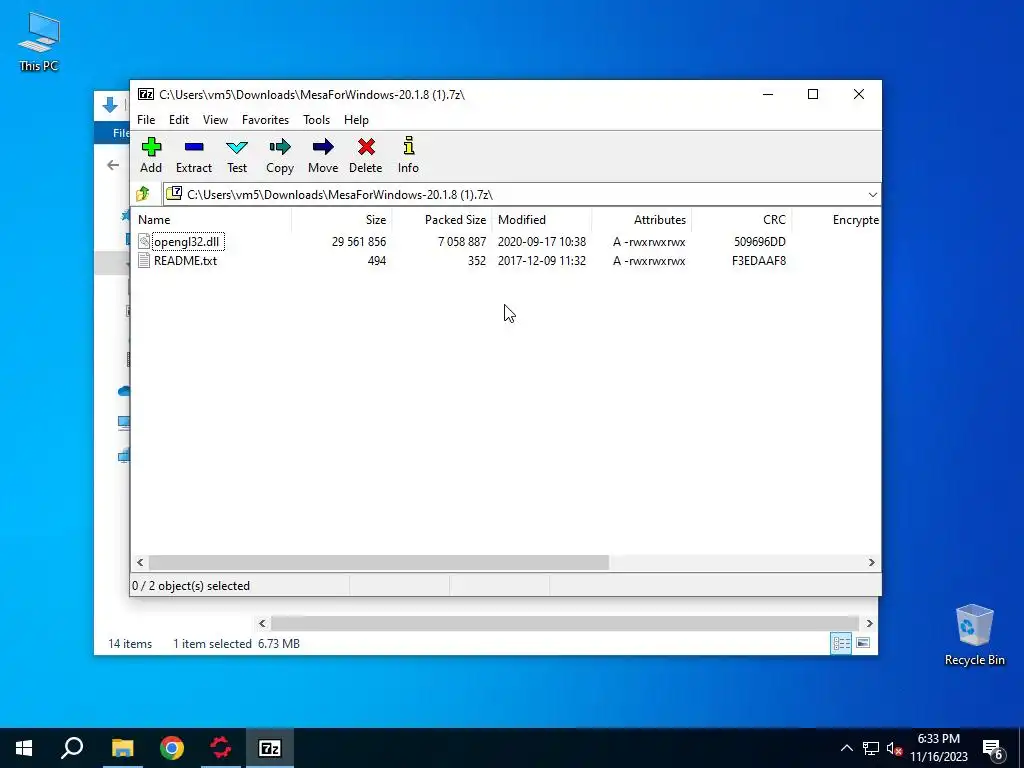This screenshot has height=768, width=1024.
Task: Open Windows taskbar search
Action: 72,748
